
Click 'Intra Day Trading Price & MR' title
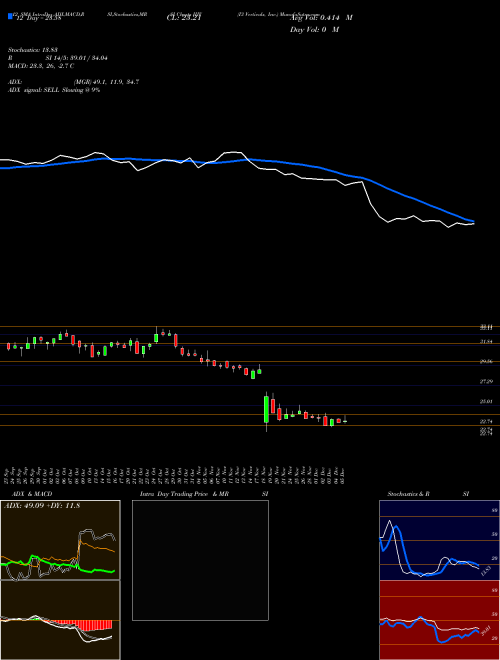[x=184, y=494]
